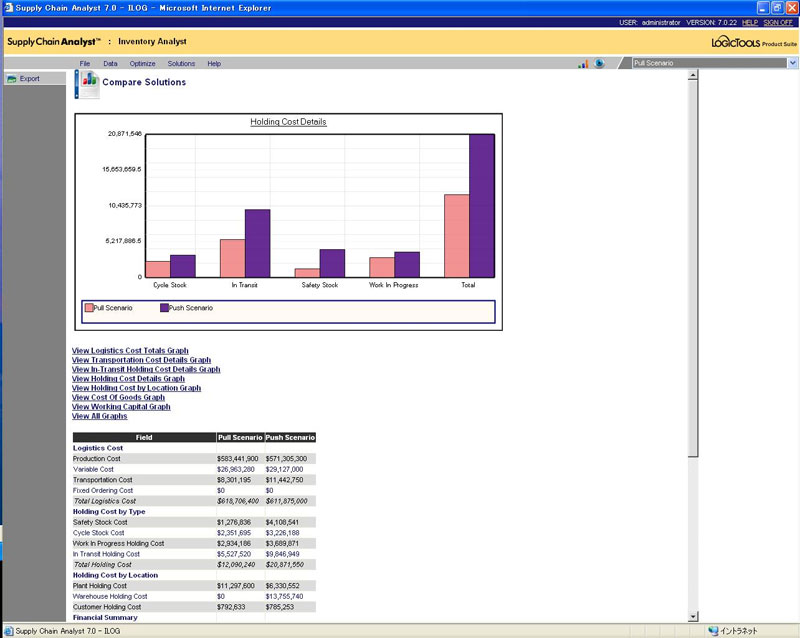
Task: Open View Holding Cost Details Graph link
Action: click(128, 379)
